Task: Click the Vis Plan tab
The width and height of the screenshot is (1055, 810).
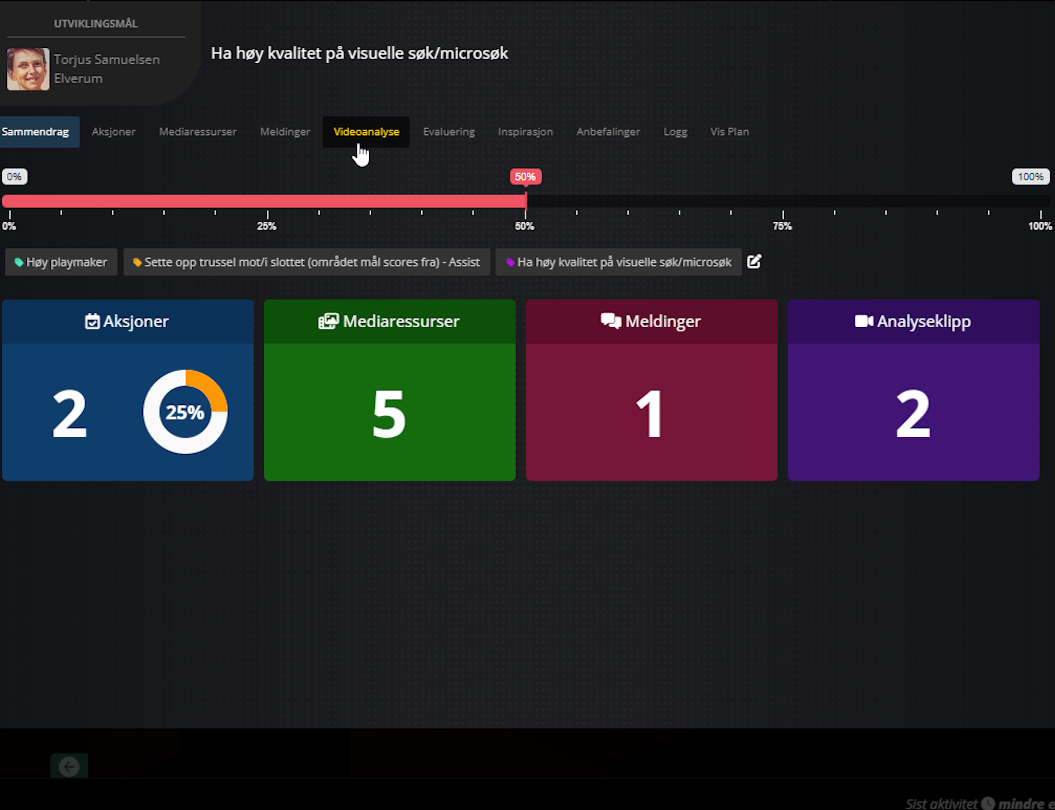Action: click(729, 132)
